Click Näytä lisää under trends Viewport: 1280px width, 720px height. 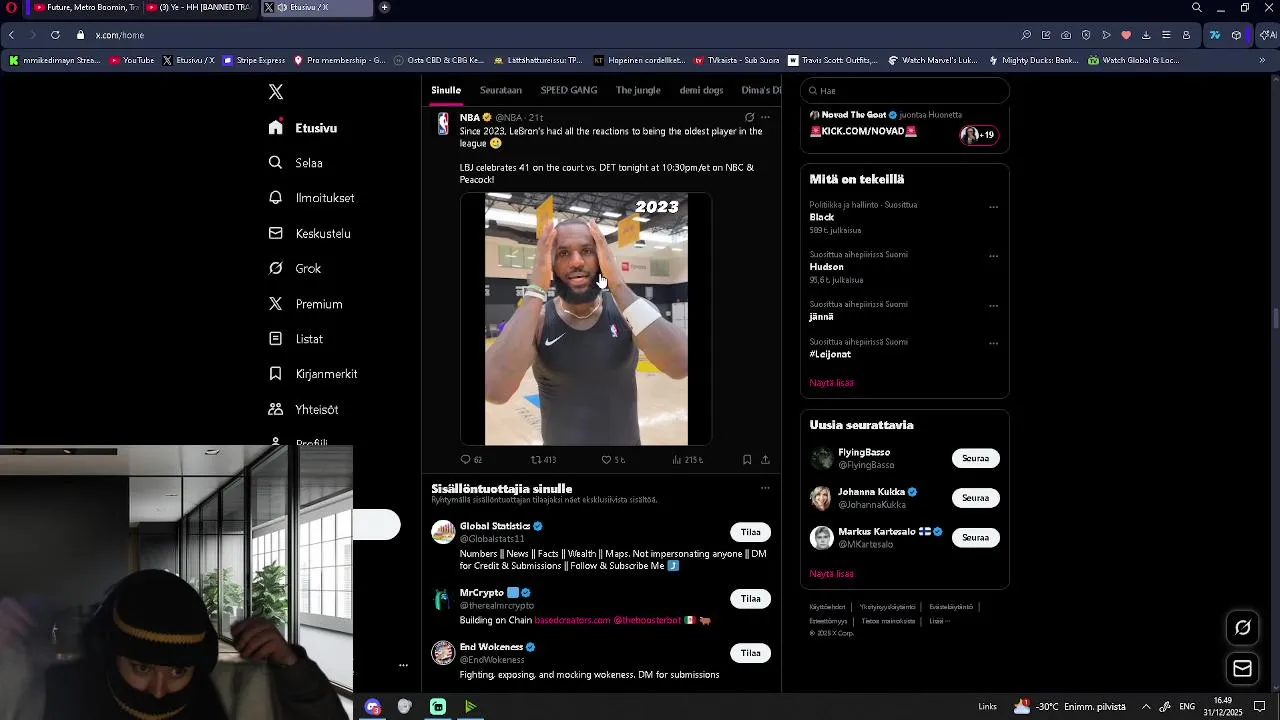[x=831, y=382]
